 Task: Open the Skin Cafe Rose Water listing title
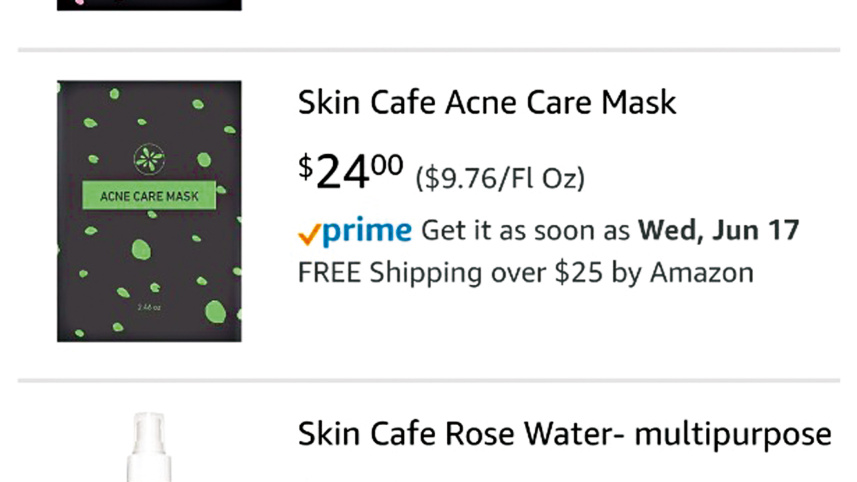564,434
